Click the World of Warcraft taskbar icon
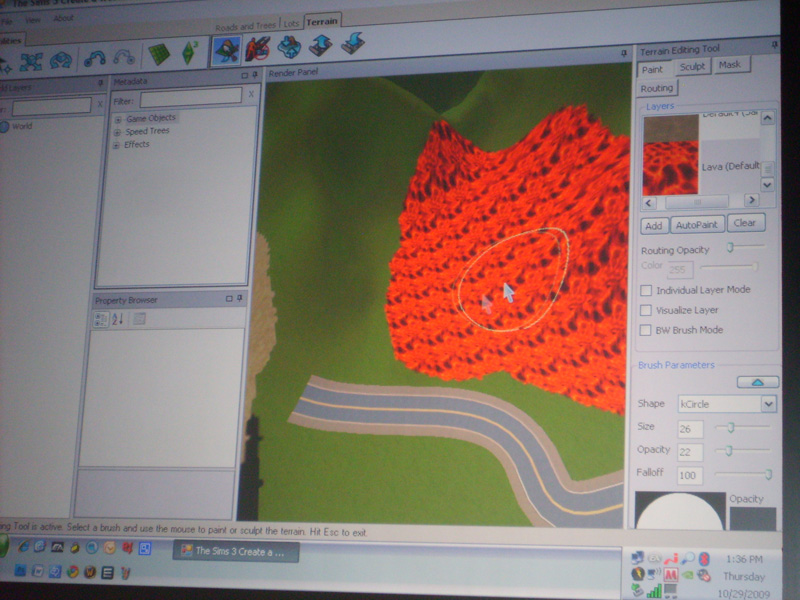 [90, 572]
